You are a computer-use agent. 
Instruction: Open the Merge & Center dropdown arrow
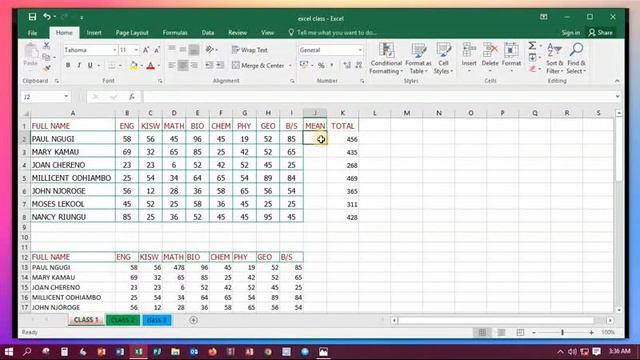[x=290, y=65]
